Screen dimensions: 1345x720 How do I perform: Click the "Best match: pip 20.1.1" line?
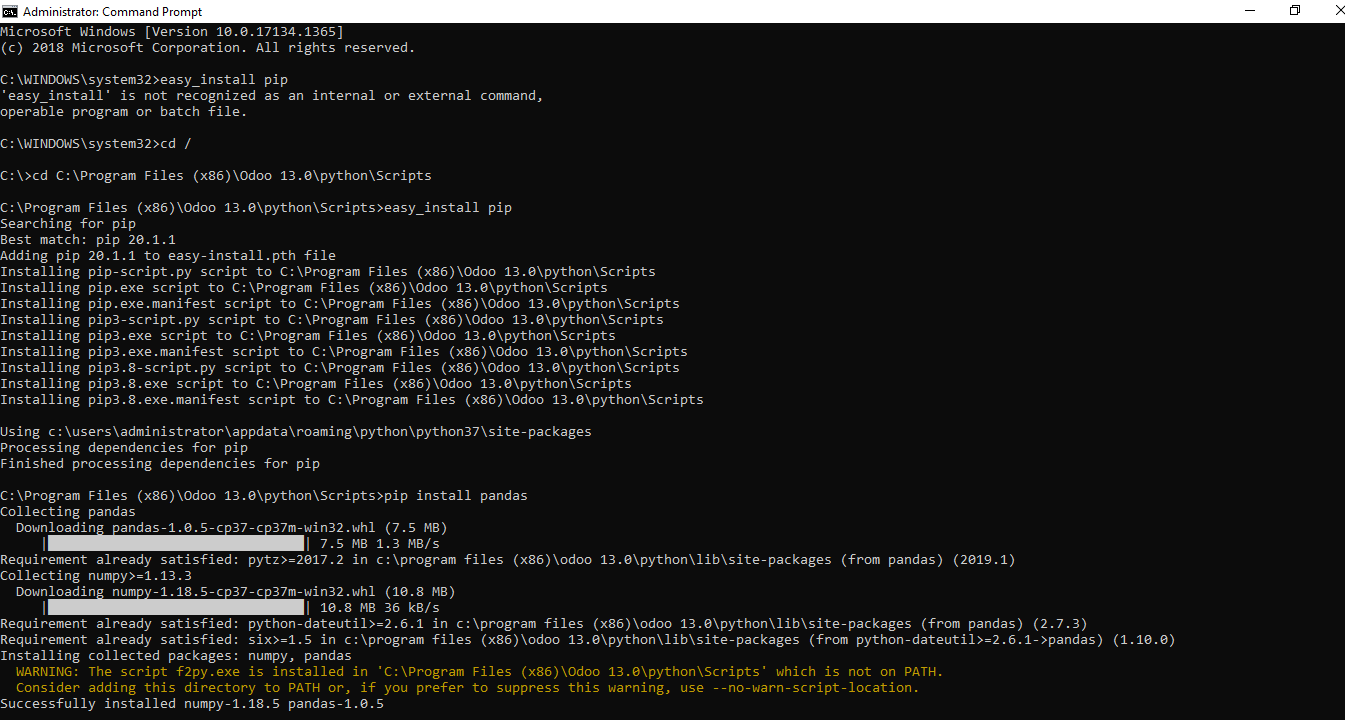point(88,240)
